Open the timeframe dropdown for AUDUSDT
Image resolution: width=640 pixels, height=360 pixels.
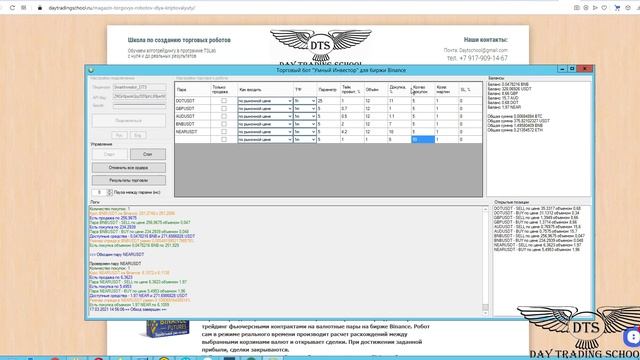[x=305, y=116]
